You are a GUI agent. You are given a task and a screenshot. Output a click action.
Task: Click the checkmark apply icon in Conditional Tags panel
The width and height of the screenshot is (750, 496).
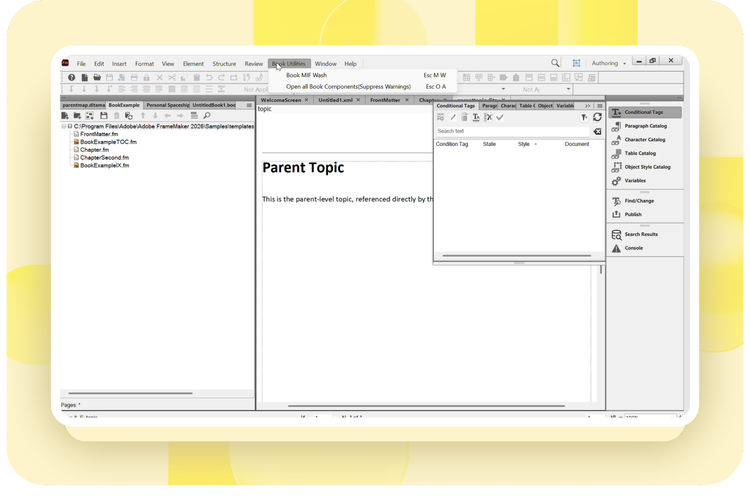click(500, 117)
